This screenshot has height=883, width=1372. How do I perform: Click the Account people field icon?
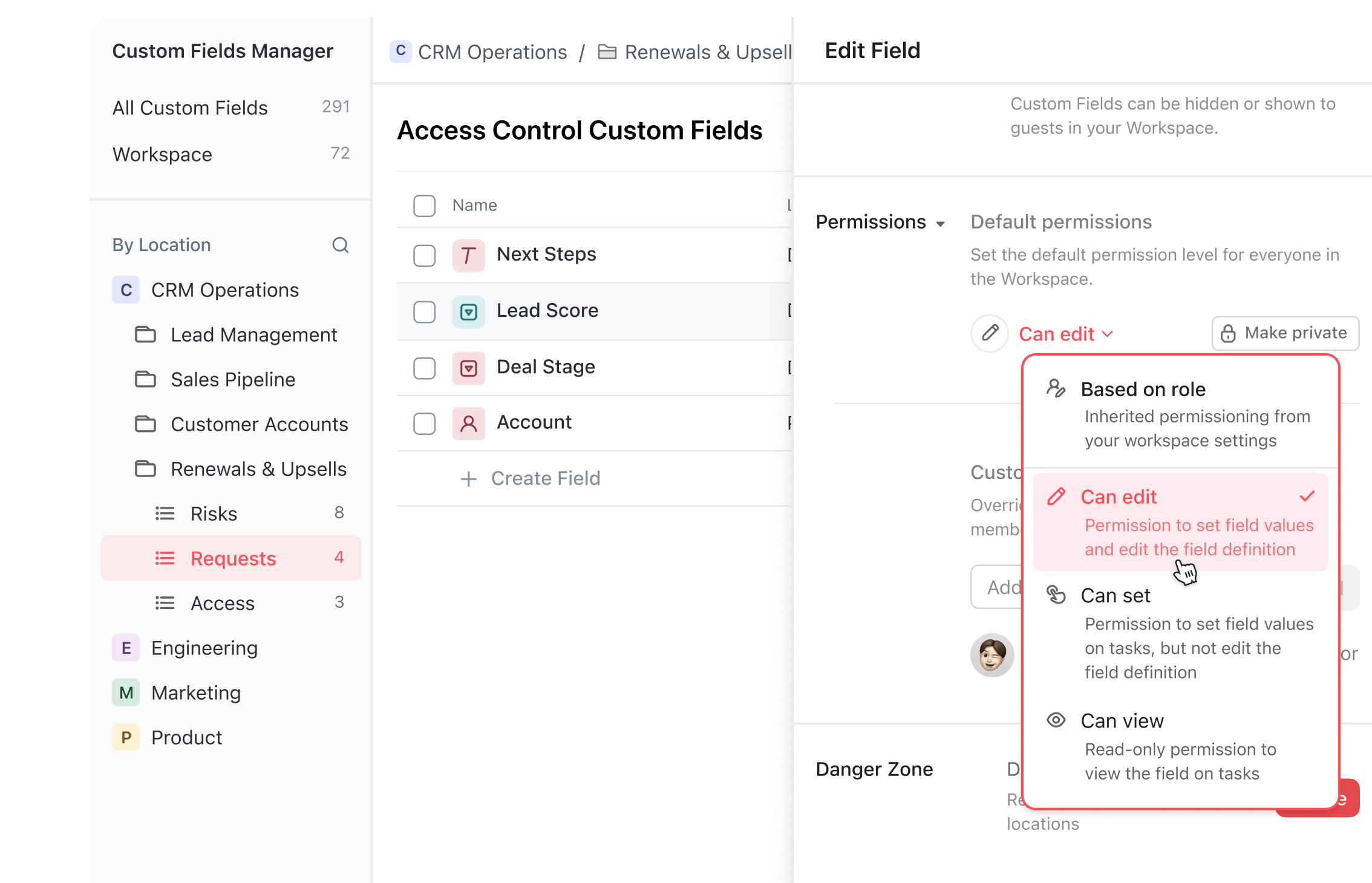tap(468, 423)
